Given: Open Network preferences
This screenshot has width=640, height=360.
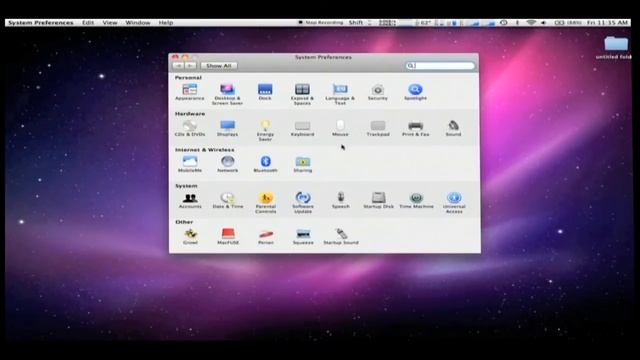Looking at the screenshot, I should click(227, 164).
